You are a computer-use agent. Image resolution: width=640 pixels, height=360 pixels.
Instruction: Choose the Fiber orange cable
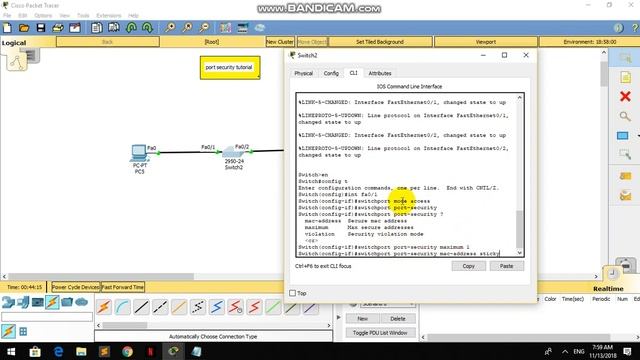point(179,307)
